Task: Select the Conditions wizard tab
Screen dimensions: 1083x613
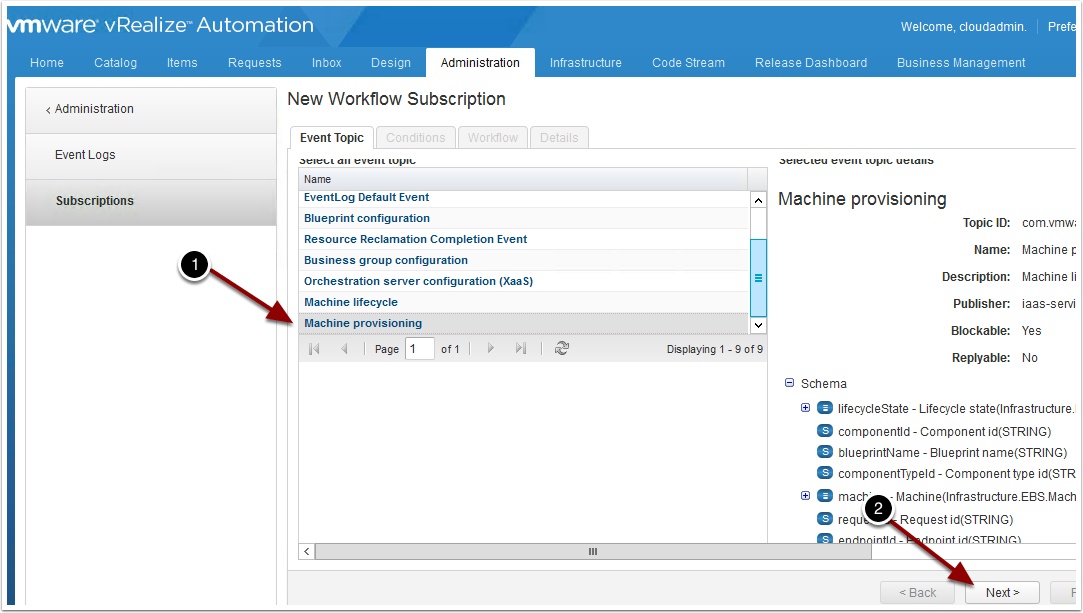Action: pyautogui.click(x=416, y=137)
